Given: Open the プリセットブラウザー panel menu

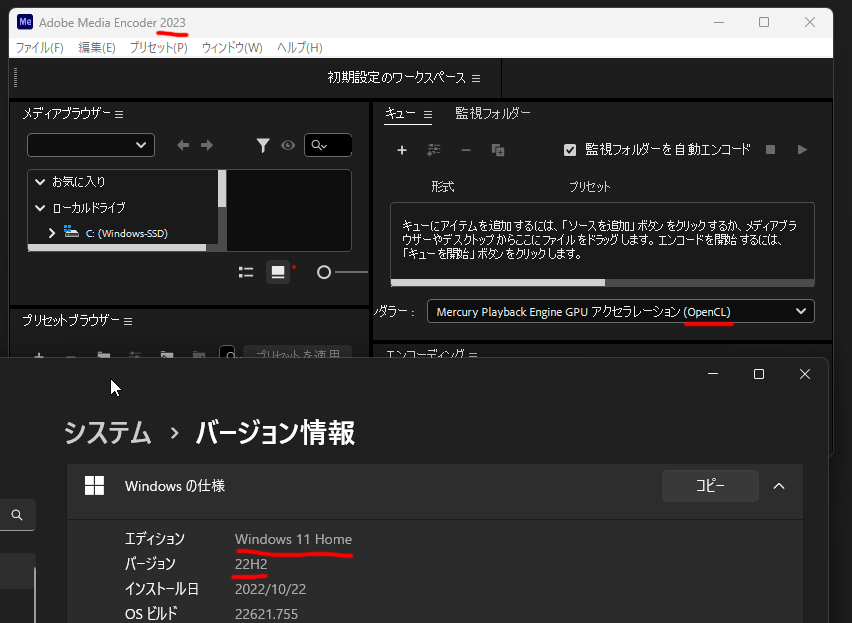Looking at the screenshot, I should [128, 322].
